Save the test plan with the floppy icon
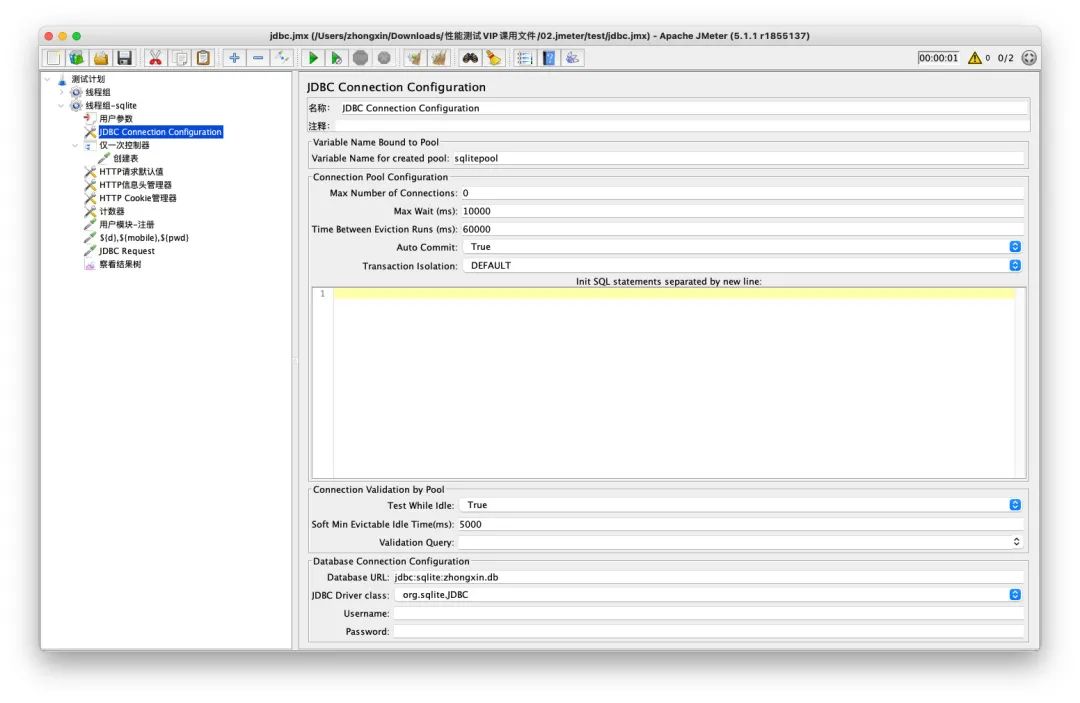 coord(125,59)
